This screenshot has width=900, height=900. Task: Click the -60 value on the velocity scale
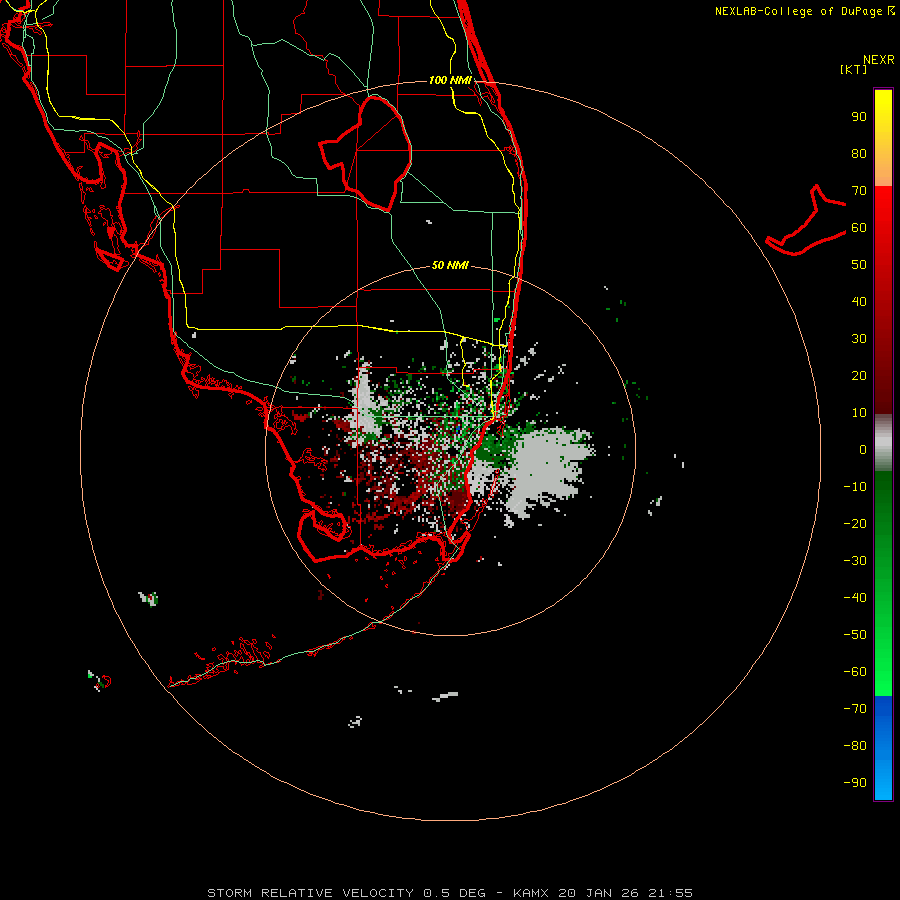pyautogui.click(x=855, y=672)
